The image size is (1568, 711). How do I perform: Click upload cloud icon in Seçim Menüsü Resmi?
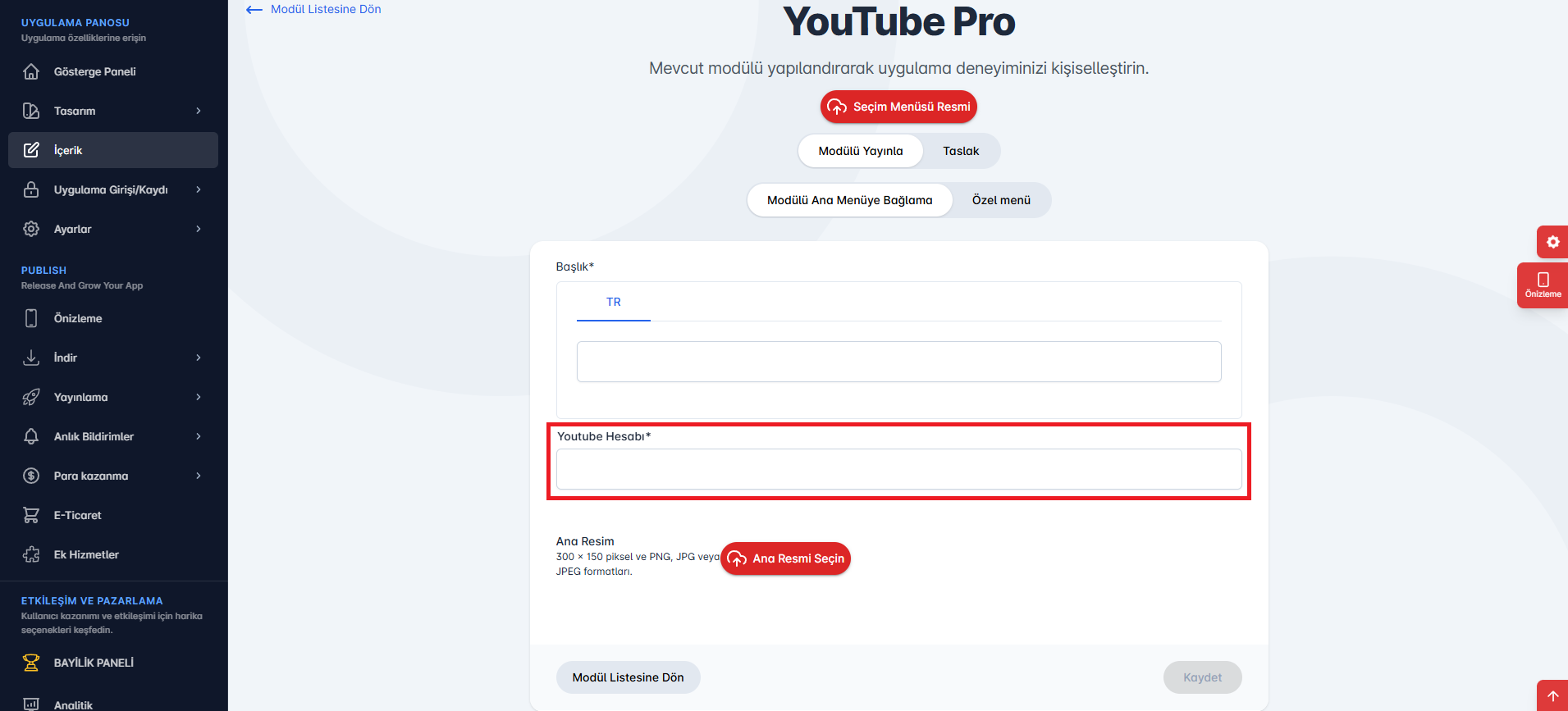pyautogui.click(x=837, y=107)
